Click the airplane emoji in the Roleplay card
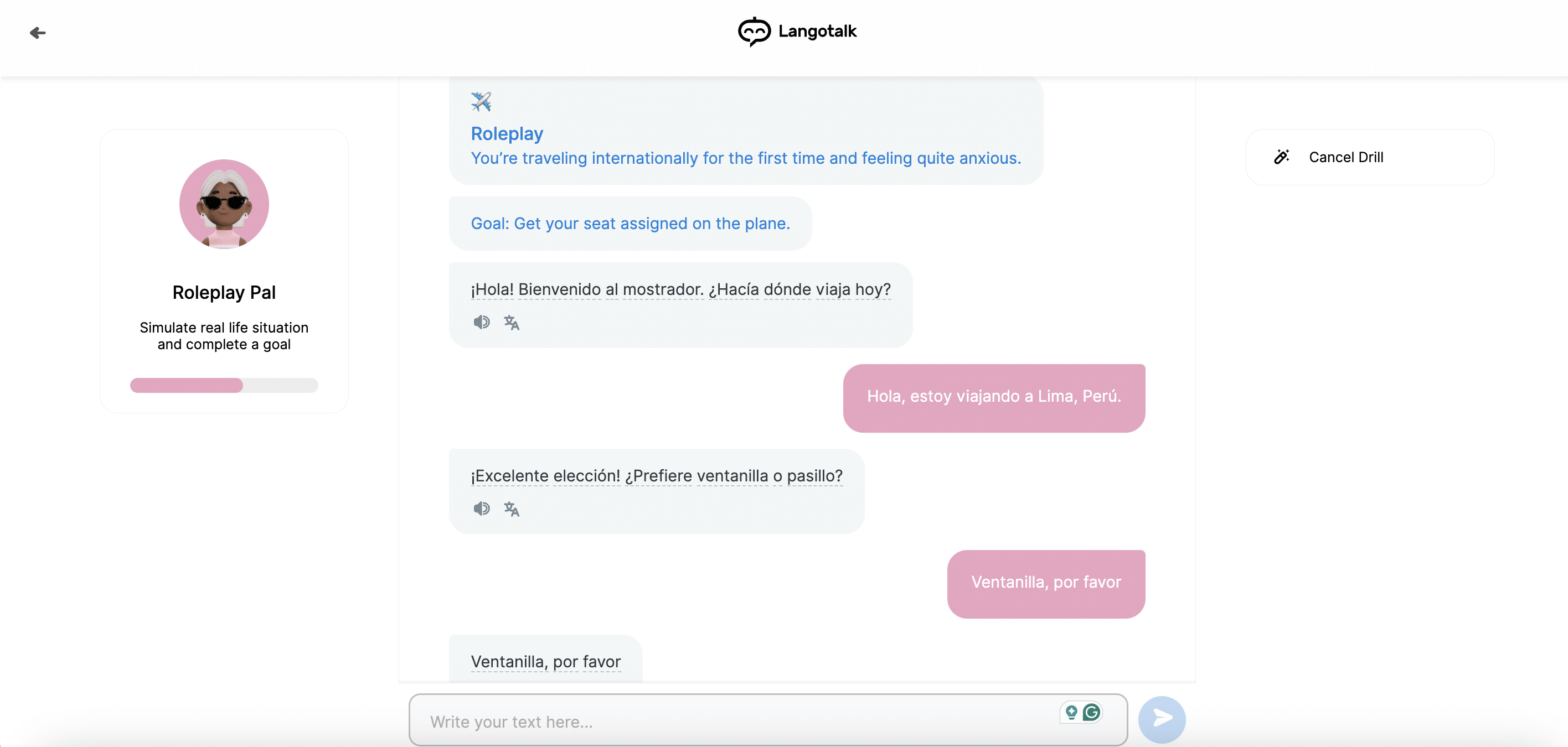Screen dimensions: 1568x747 click(481, 102)
